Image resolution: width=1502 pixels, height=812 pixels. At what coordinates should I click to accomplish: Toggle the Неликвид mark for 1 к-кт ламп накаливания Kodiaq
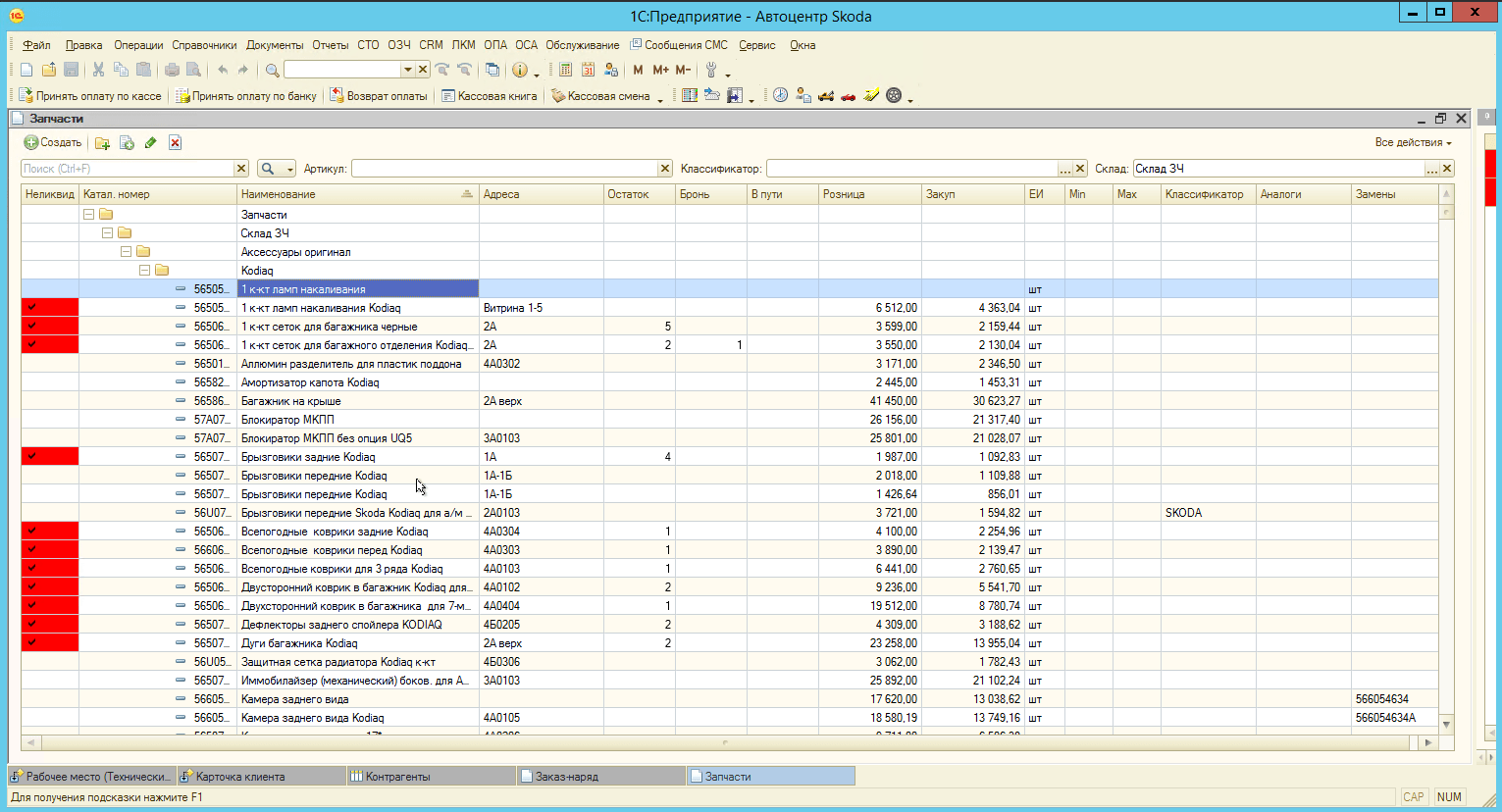click(32, 308)
